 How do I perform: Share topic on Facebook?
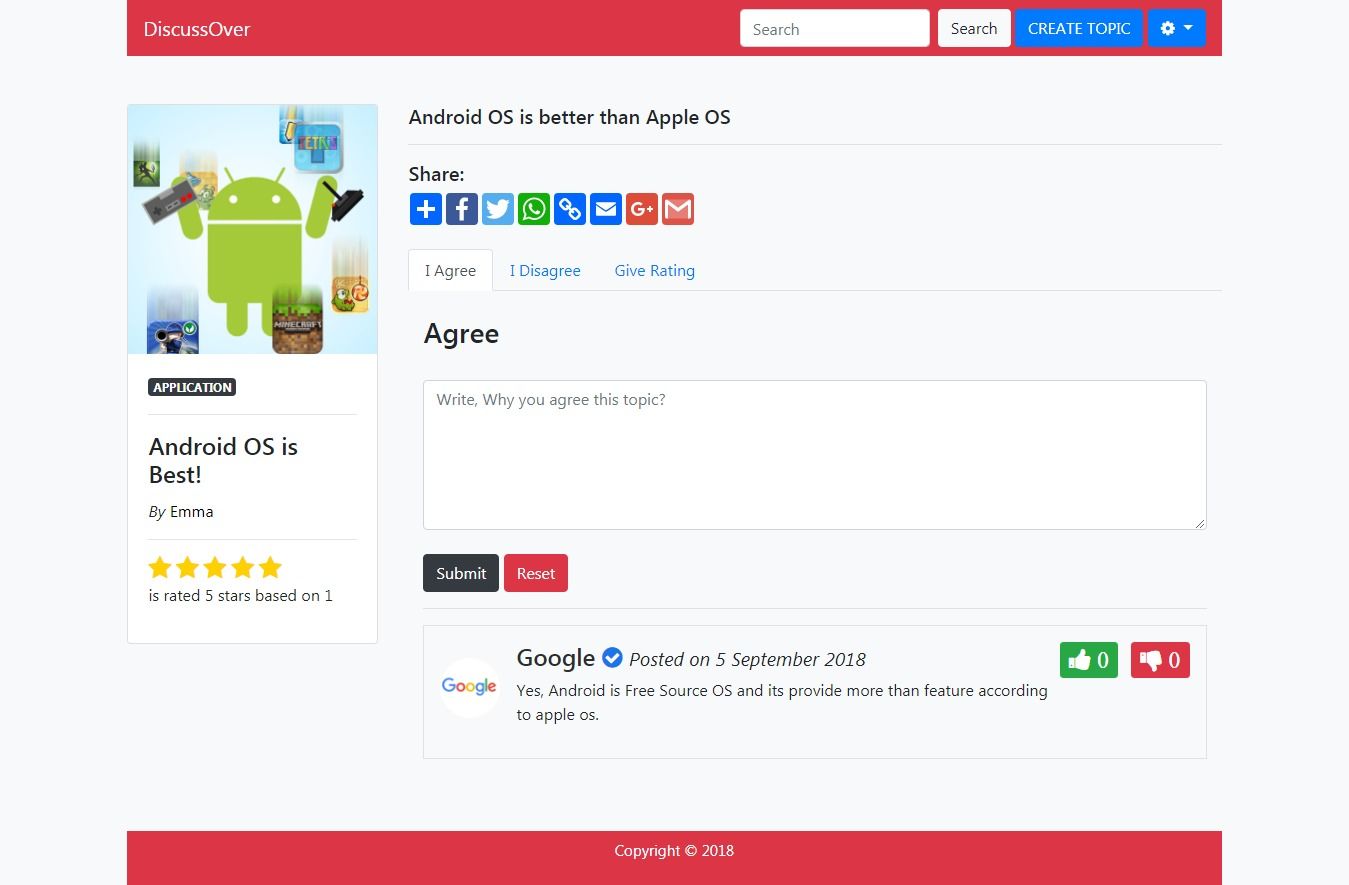click(x=462, y=209)
